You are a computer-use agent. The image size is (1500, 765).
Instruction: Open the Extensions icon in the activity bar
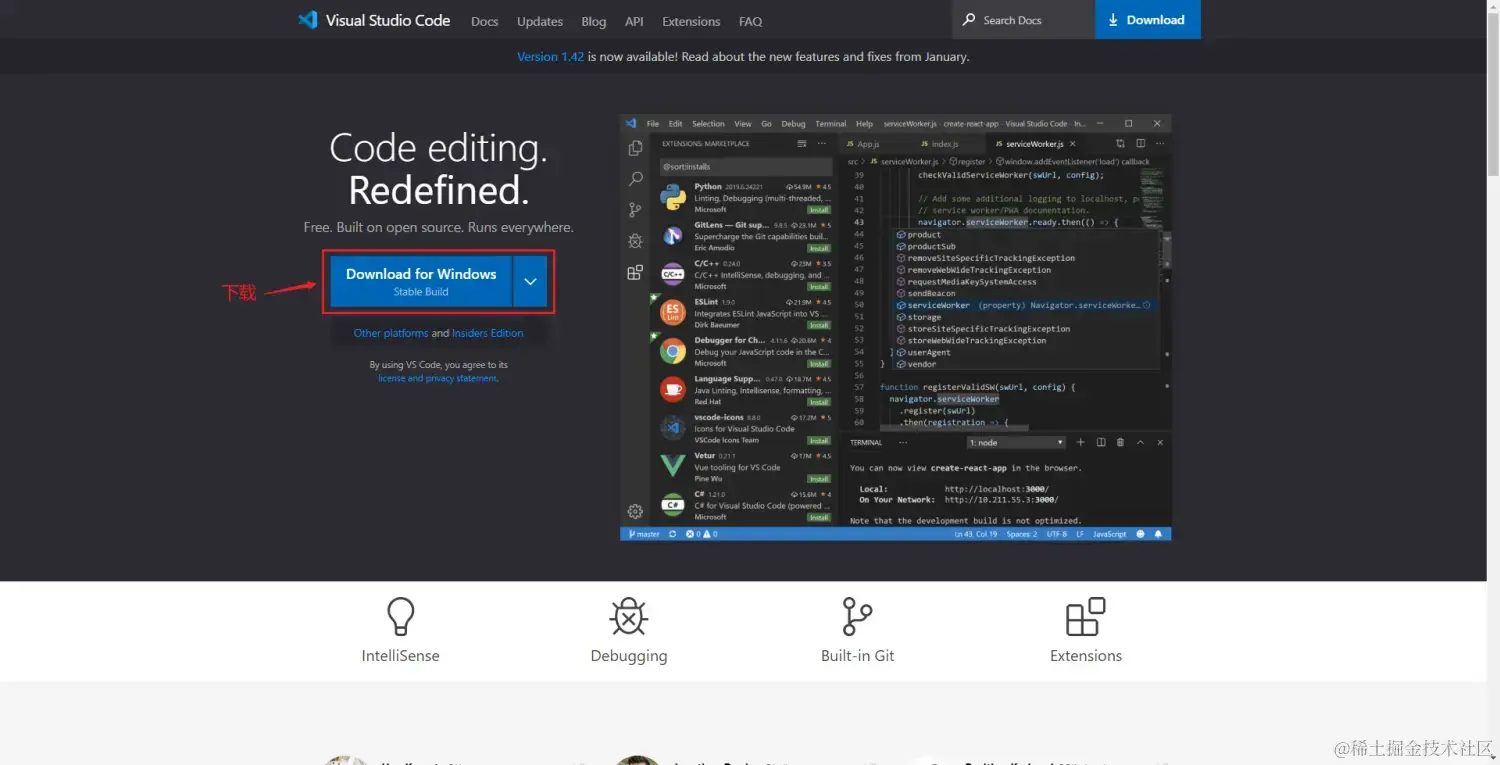pos(635,271)
